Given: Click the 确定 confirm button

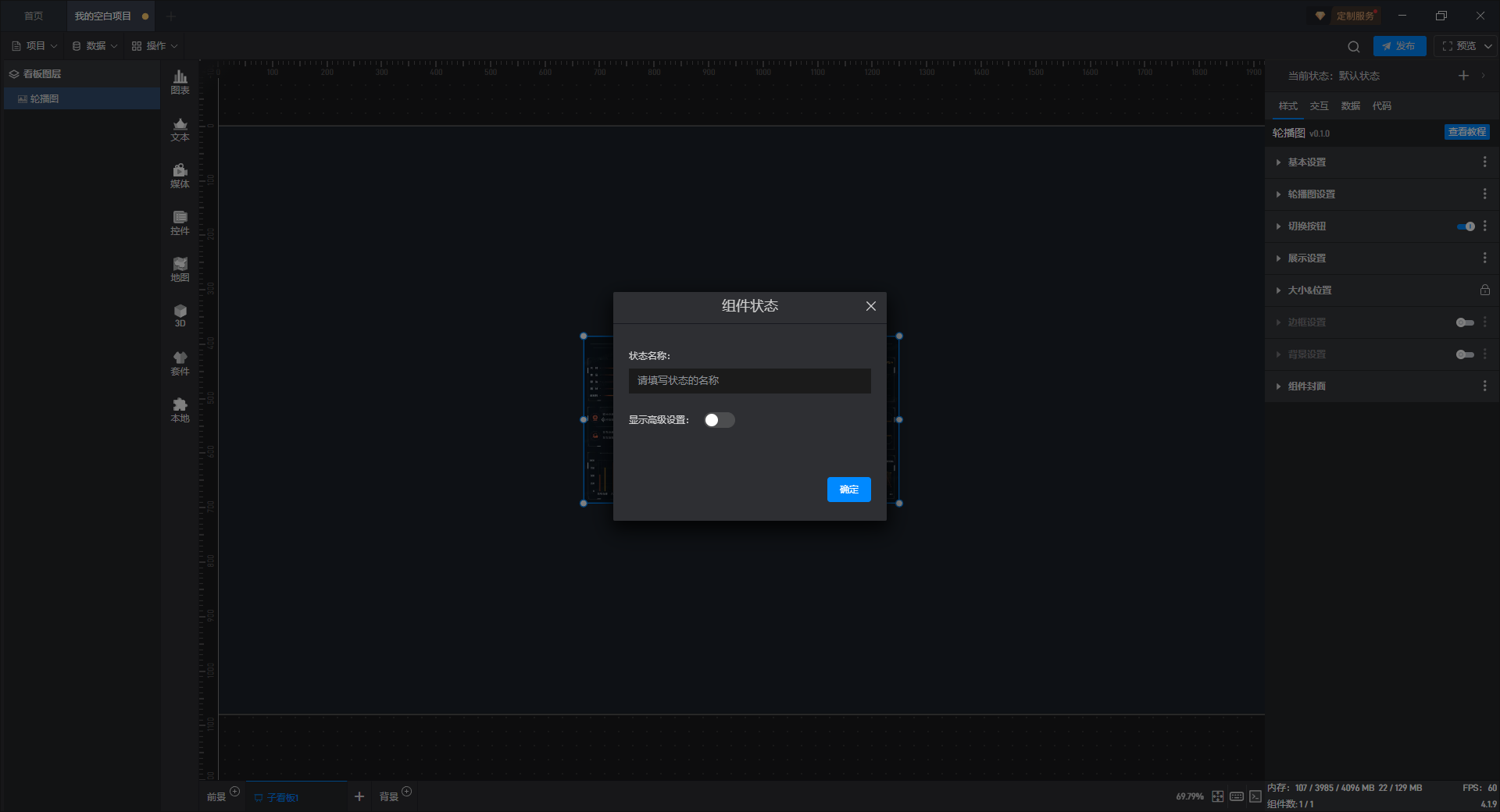Looking at the screenshot, I should (x=848, y=490).
